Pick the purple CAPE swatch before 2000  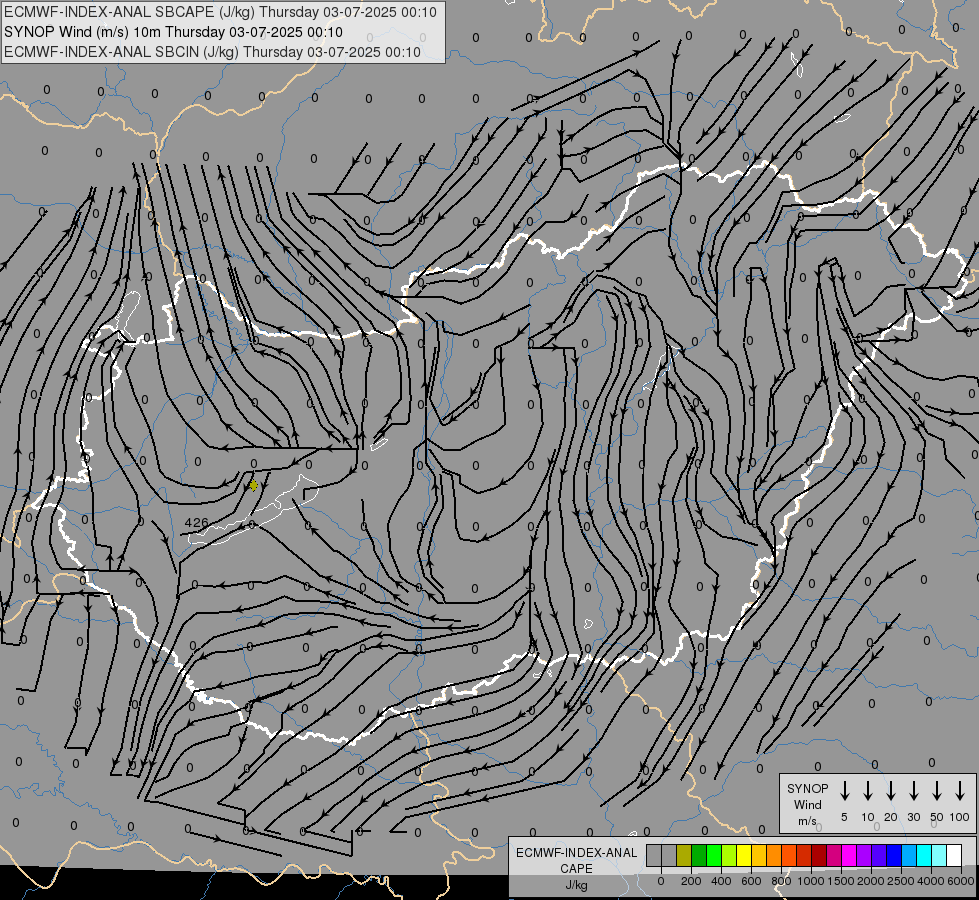tap(863, 855)
